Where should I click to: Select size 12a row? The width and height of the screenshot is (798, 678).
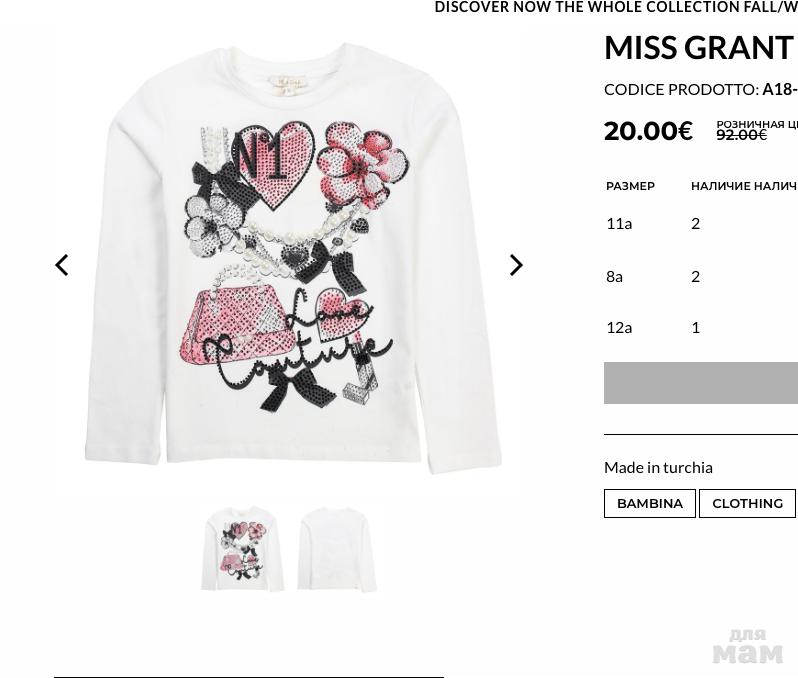(702, 327)
